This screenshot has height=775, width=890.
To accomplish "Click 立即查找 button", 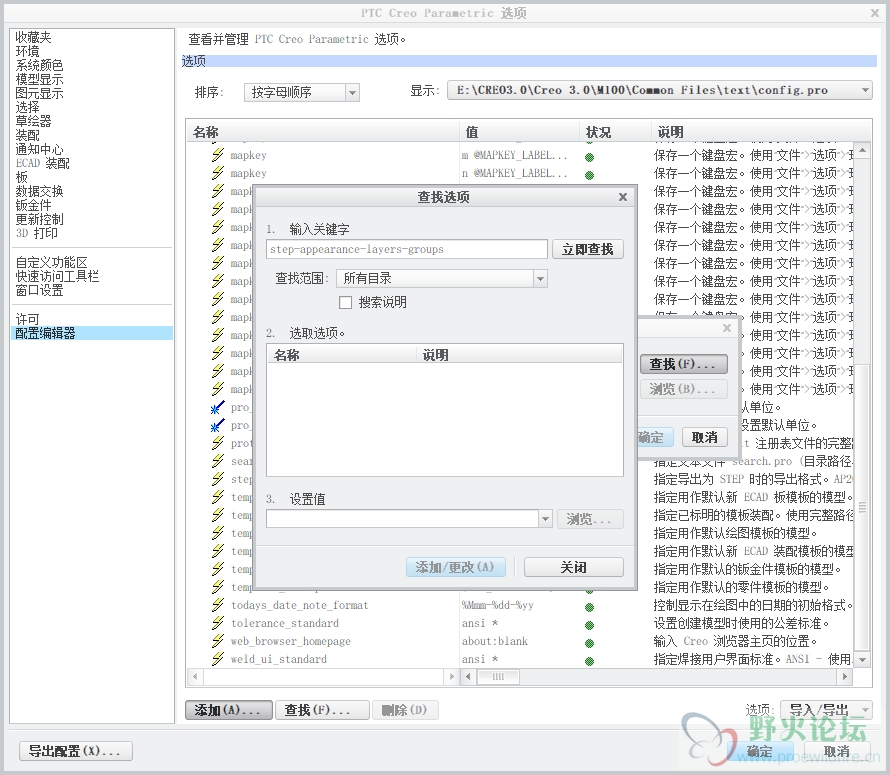I will click(x=587, y=249).
